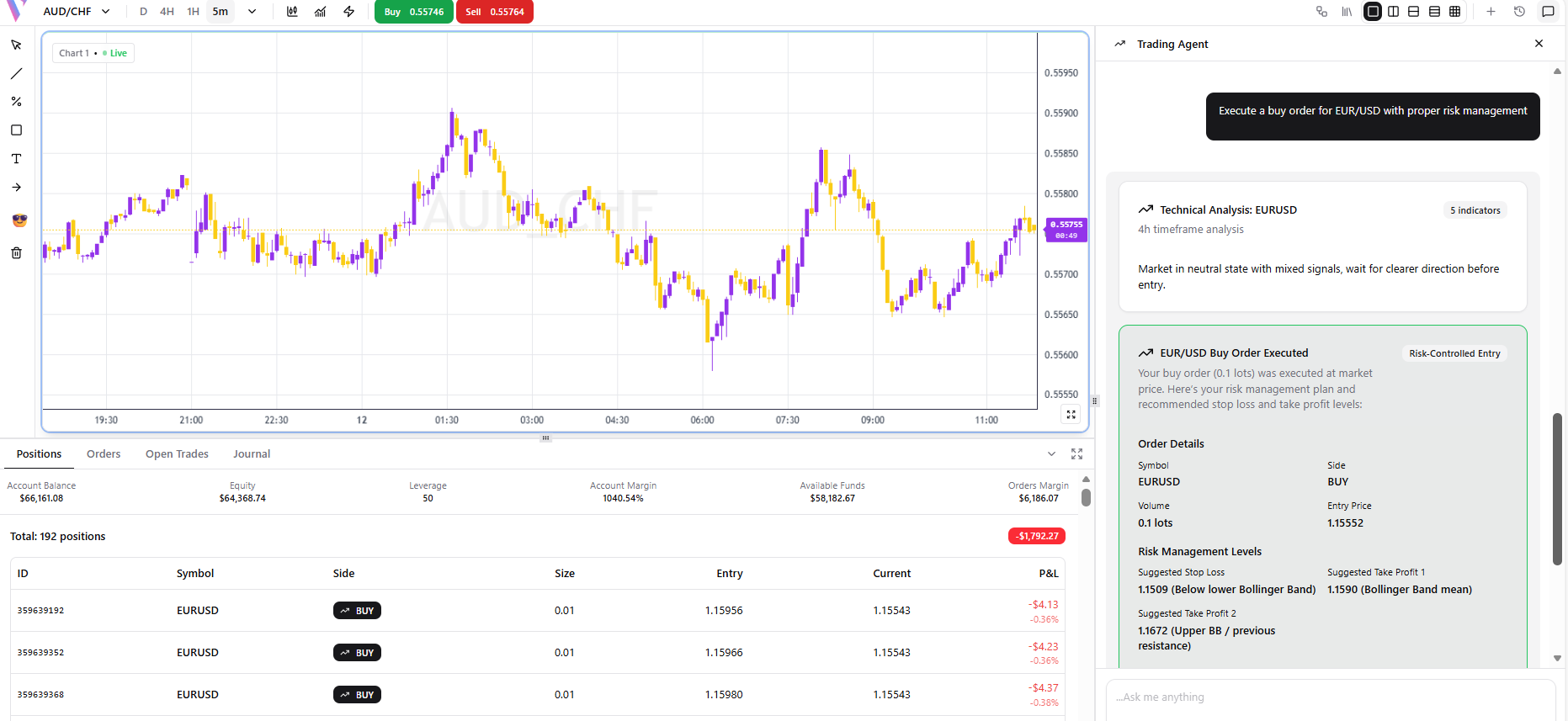Open the history clock icon
The image size is (1568, 721).
tap(1519, 12)
